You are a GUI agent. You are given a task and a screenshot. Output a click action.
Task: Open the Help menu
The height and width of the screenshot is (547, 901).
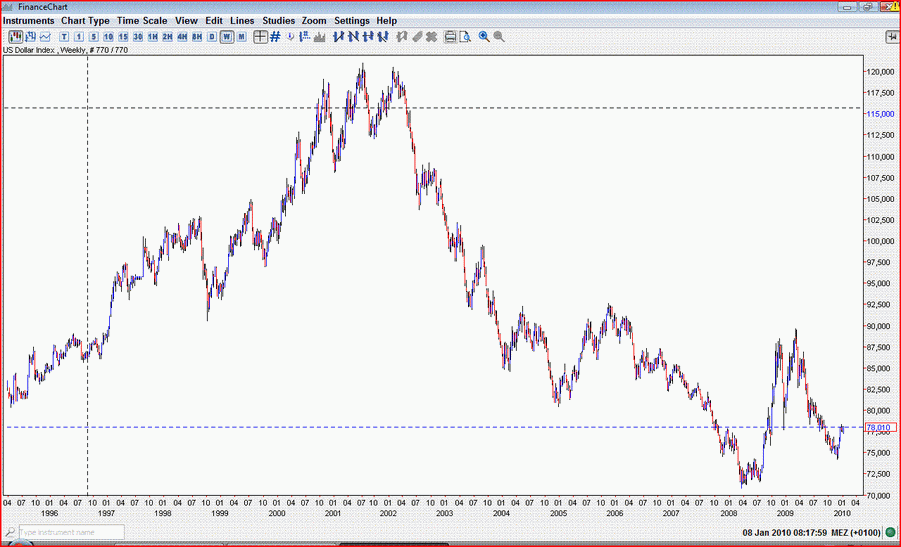click(387, 21)
